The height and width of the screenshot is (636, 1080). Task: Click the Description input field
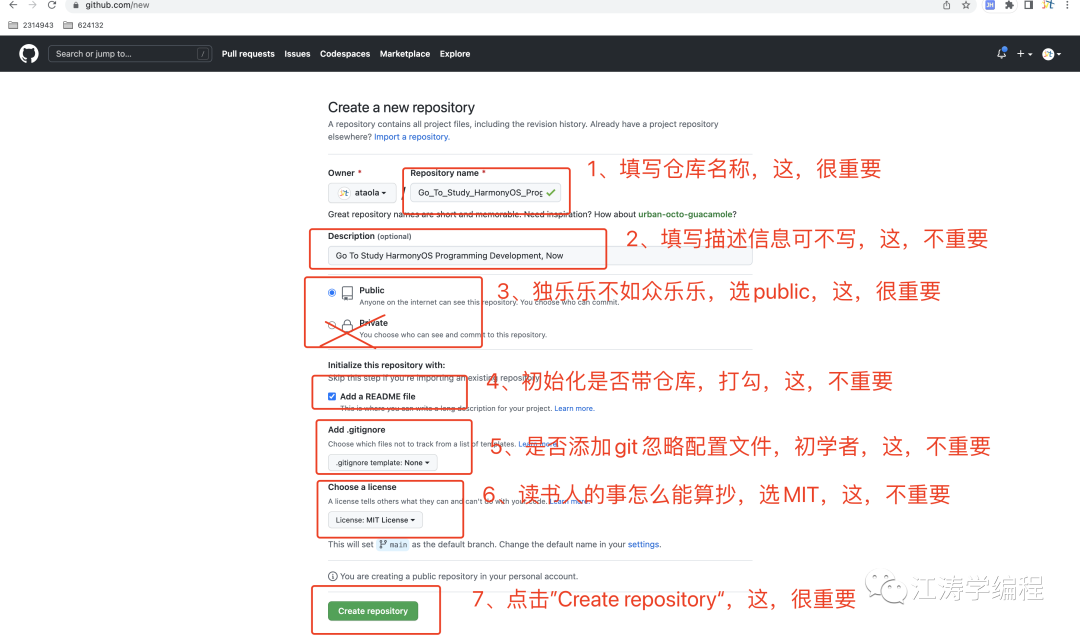click(540, 256)
